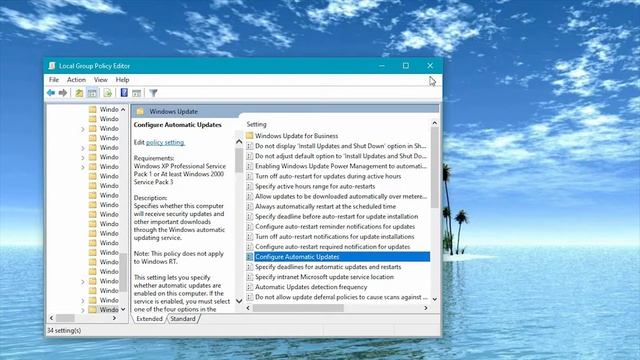This screenshot has height=360, width=640.
Task: Open the Help menu
Action: 122,80
